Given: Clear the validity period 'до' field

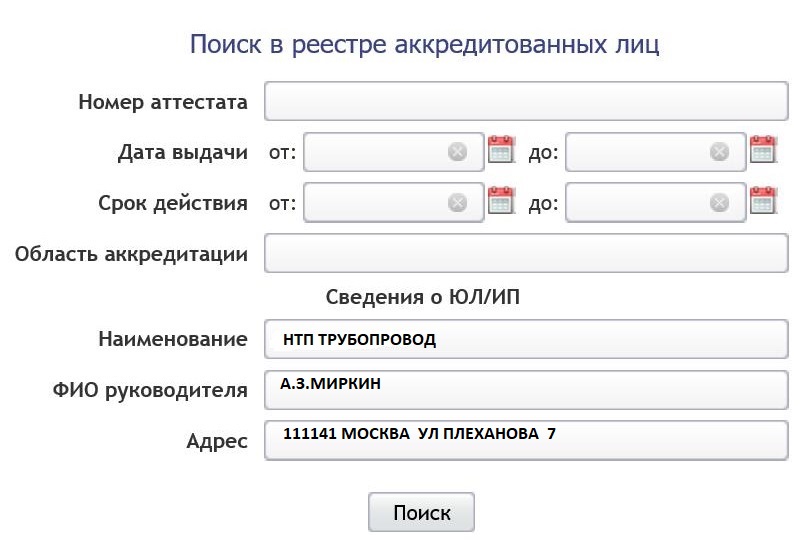Looking at the screenshot, I should pos(719,203).
